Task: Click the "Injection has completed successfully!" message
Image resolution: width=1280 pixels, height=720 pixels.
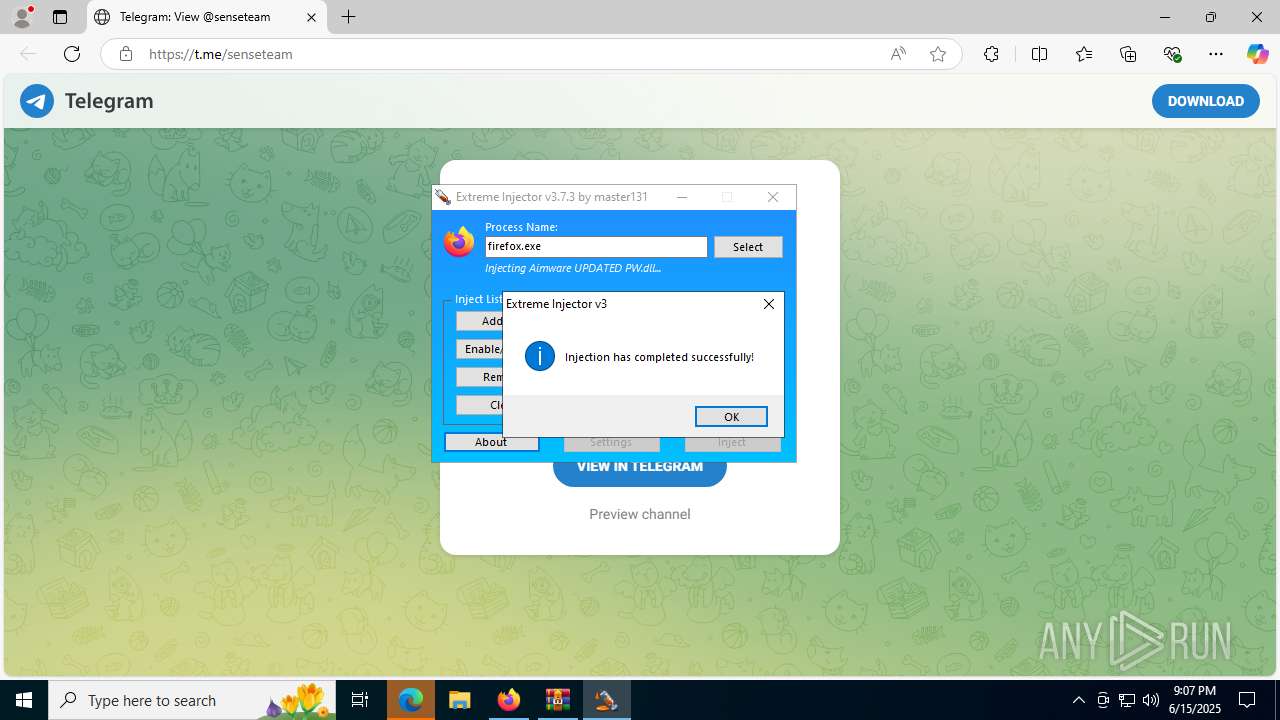Action: tap(659, 357)
